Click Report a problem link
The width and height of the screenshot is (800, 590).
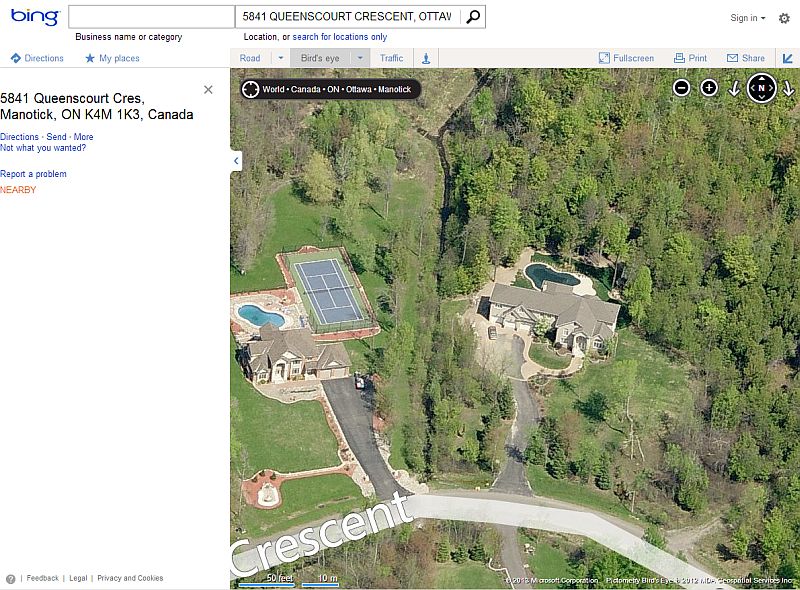tap(33, 174)
